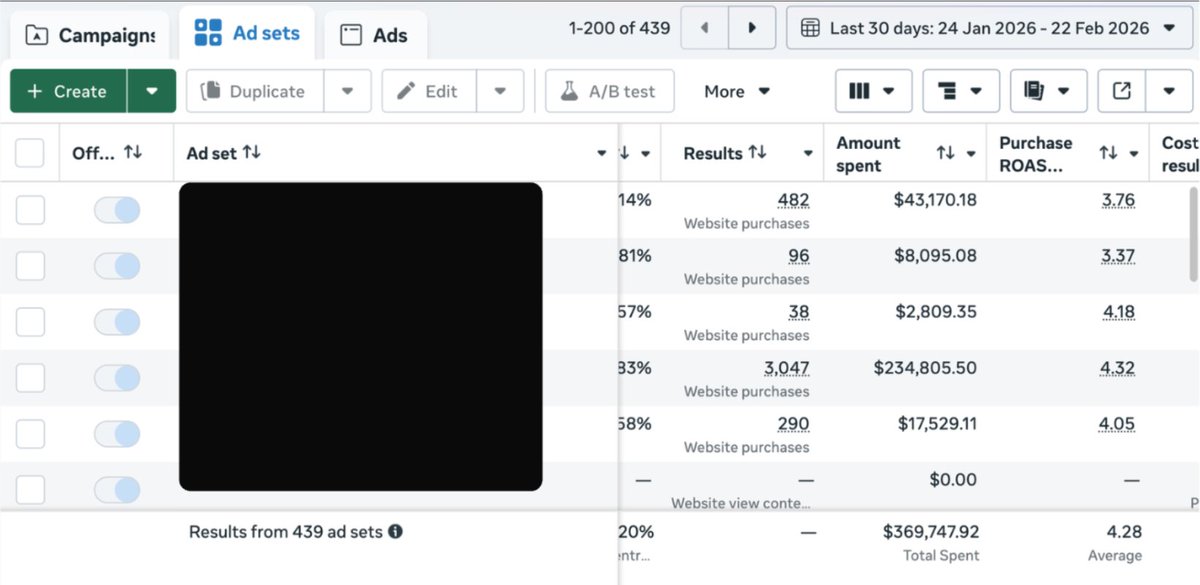The width and height of the screenshot is (1200, 585).
Task: Click the 482 website purchases result
Action: click(794, 200)
